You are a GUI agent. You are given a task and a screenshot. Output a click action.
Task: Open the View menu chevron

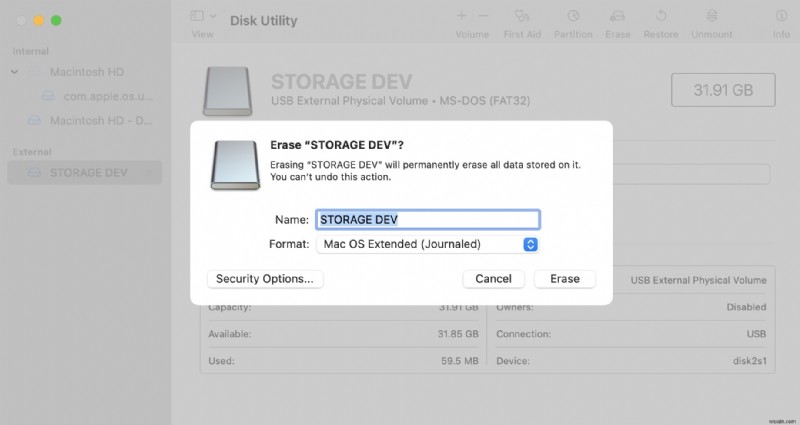(x=213, y=16)
